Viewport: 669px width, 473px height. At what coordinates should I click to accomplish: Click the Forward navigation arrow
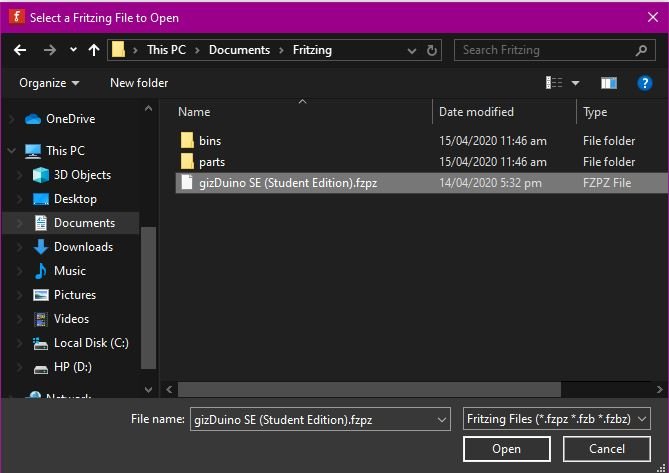pyautogui.click(x=50, y=50)
